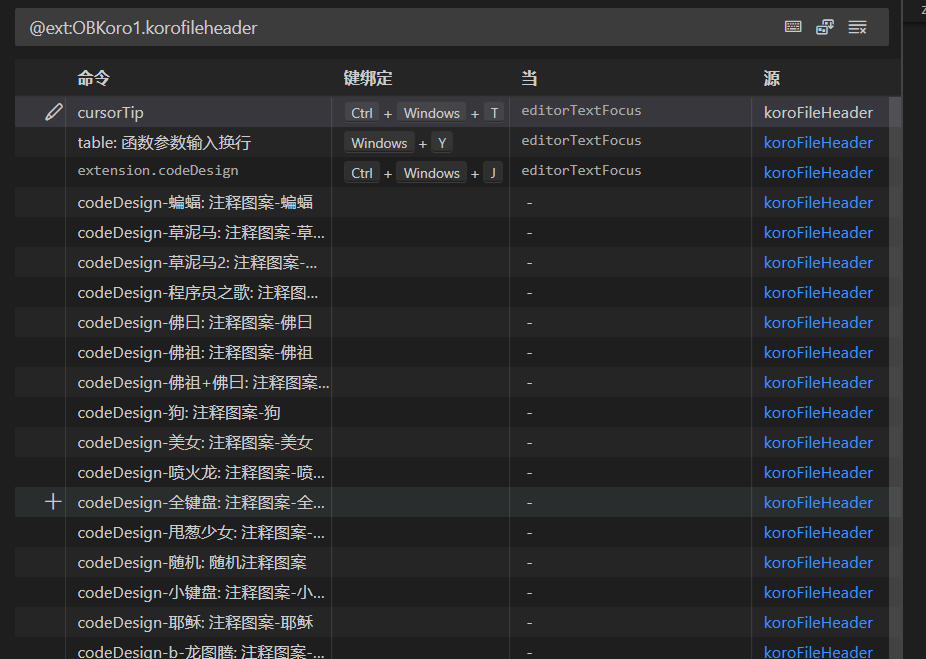This screenshot has height=659, width=926.
Task: Click the Ctrl + Windows + T keybinding
Action: pos(423,112)
